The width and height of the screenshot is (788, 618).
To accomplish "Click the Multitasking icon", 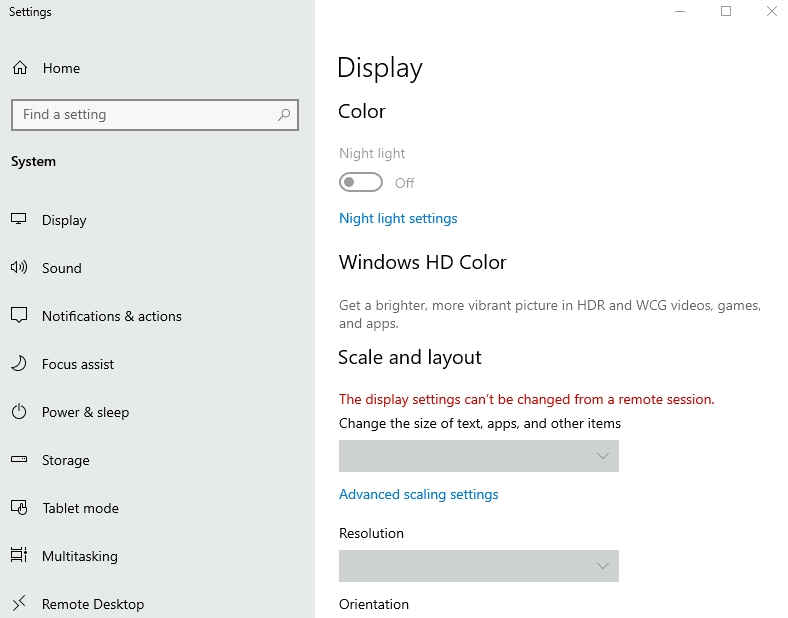I will 19,556.
